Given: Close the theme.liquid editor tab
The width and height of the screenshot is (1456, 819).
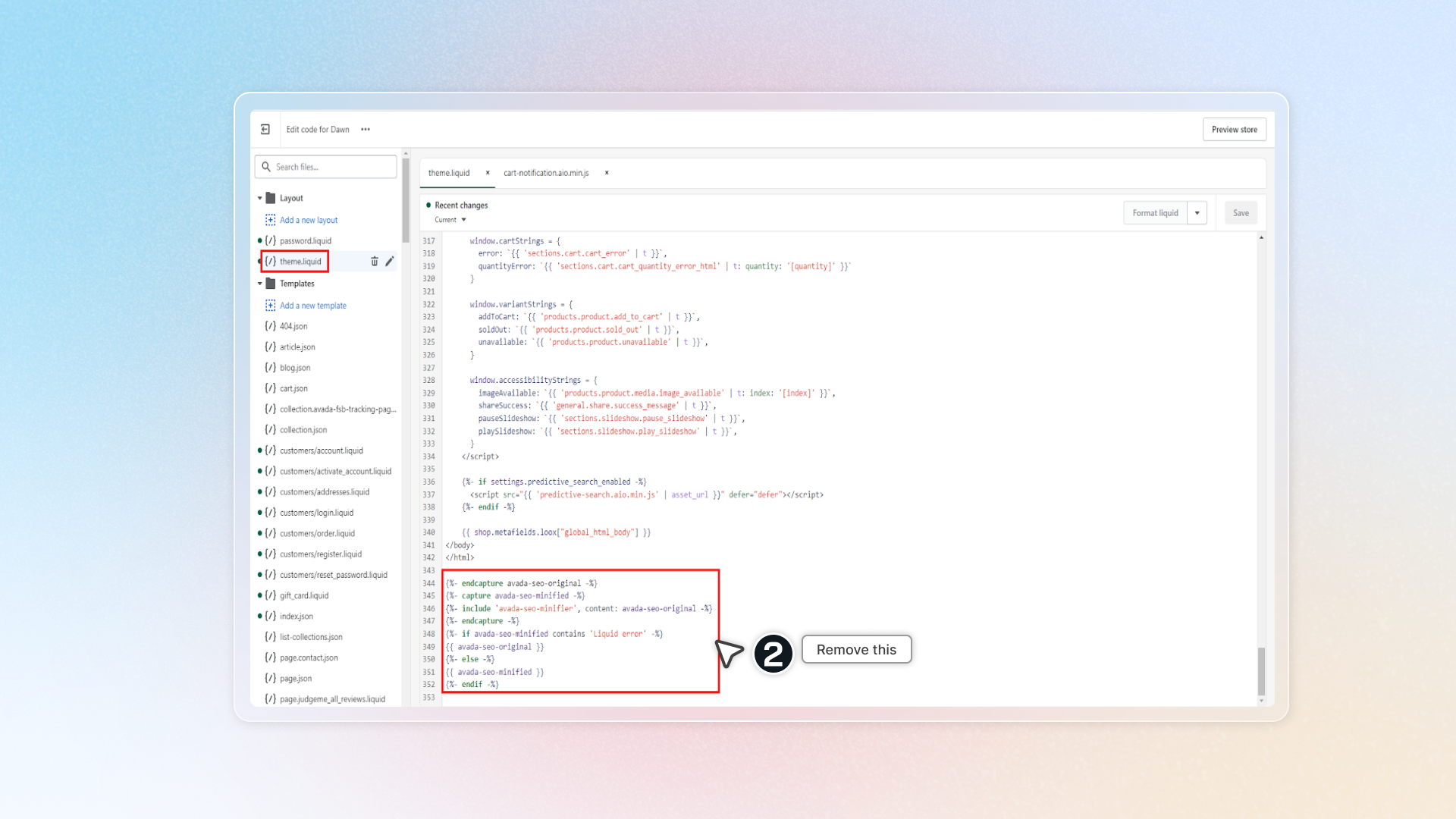Looking at the screenshot, I should coord(488,173).
